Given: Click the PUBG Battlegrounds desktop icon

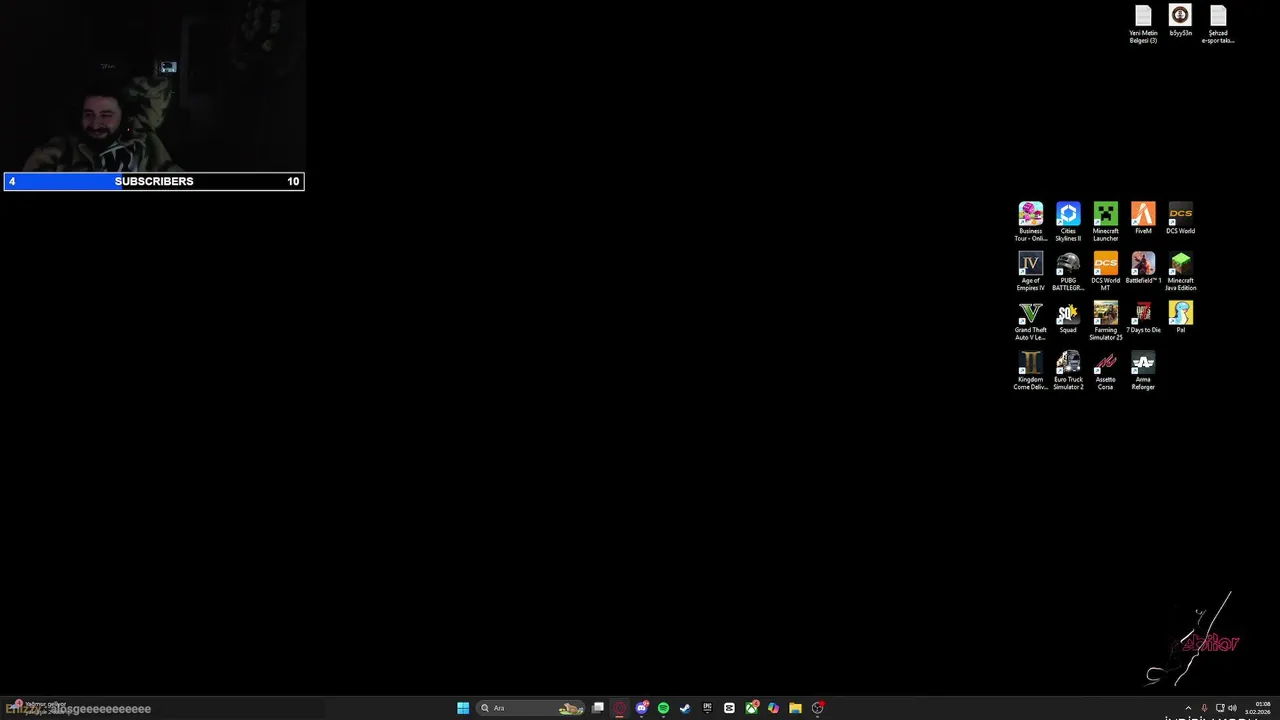Looking at the screenshot, I should [1068, 271].
